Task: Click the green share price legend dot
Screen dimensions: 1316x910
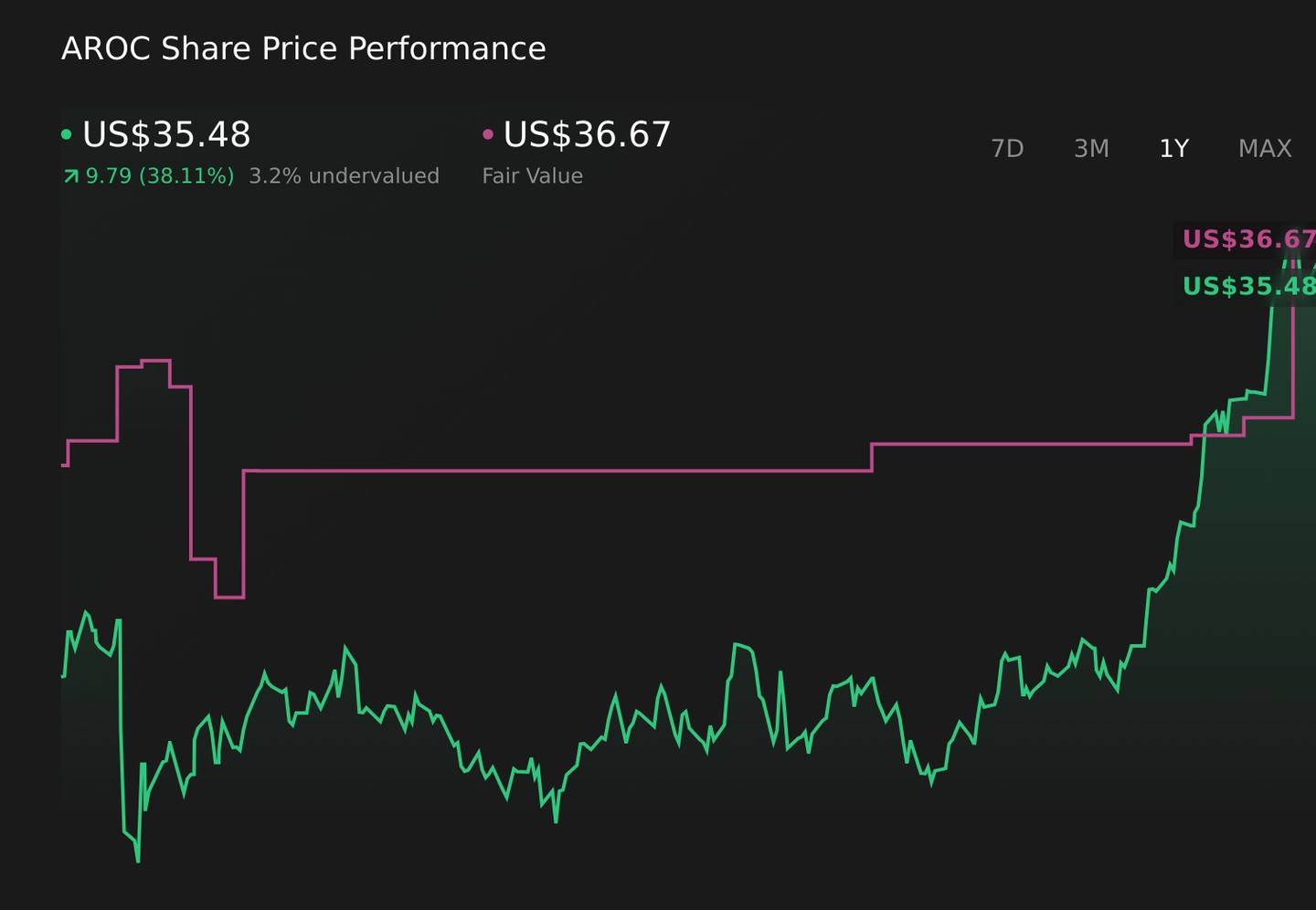Action: click(66, 134)
